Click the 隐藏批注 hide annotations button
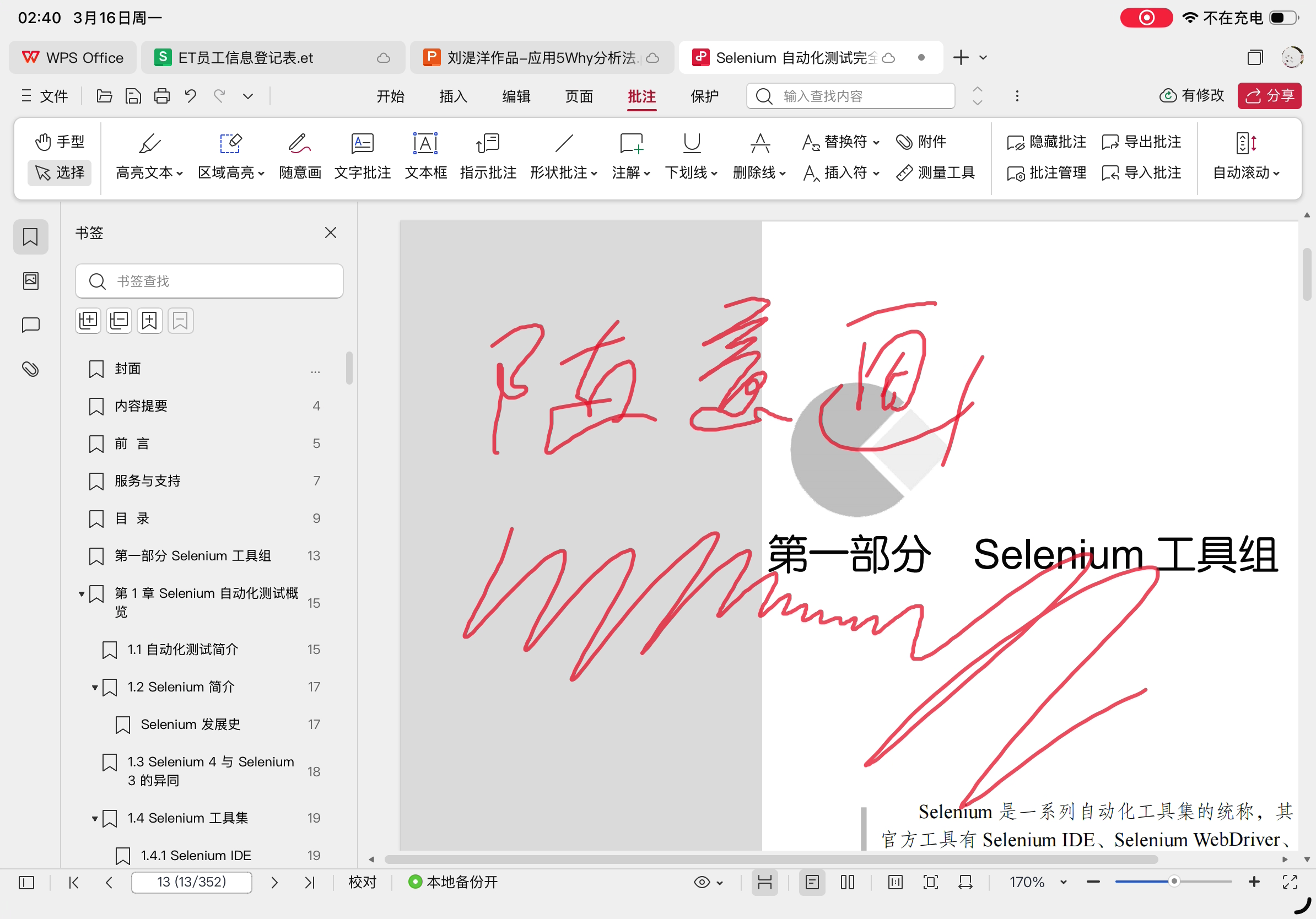 coord(1046,142)
